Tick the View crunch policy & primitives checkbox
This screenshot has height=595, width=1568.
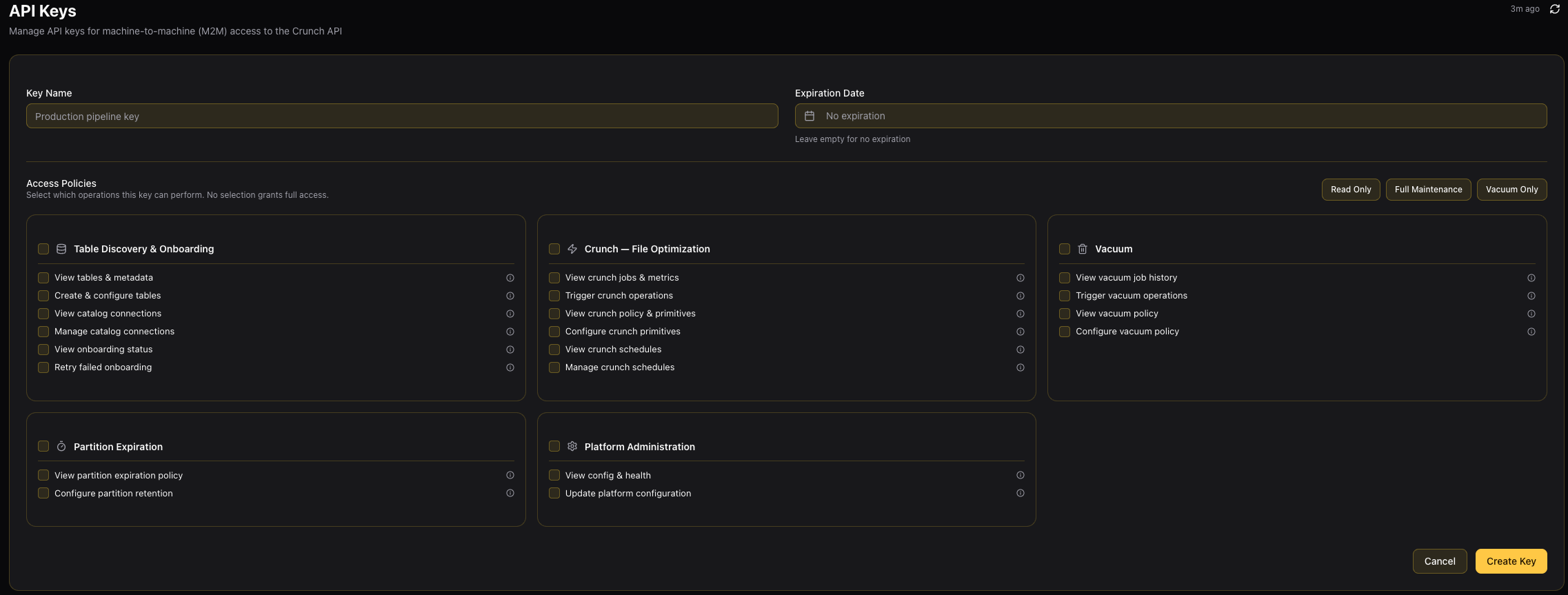554,314
